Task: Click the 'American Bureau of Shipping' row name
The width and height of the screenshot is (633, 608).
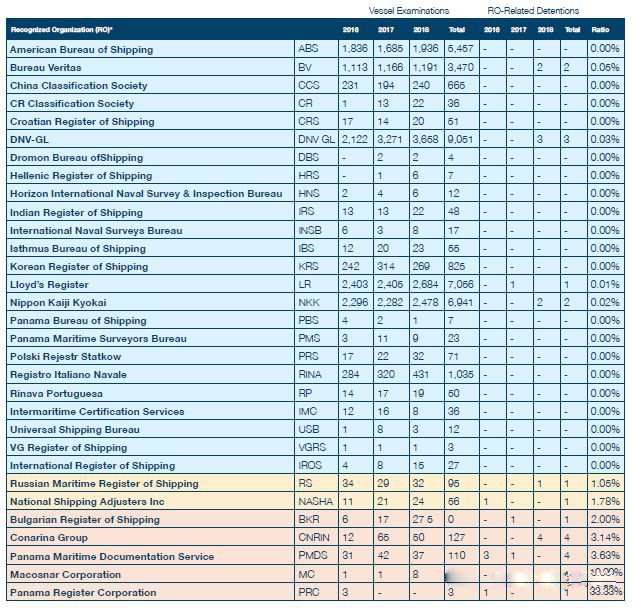Action: (82, 50)
